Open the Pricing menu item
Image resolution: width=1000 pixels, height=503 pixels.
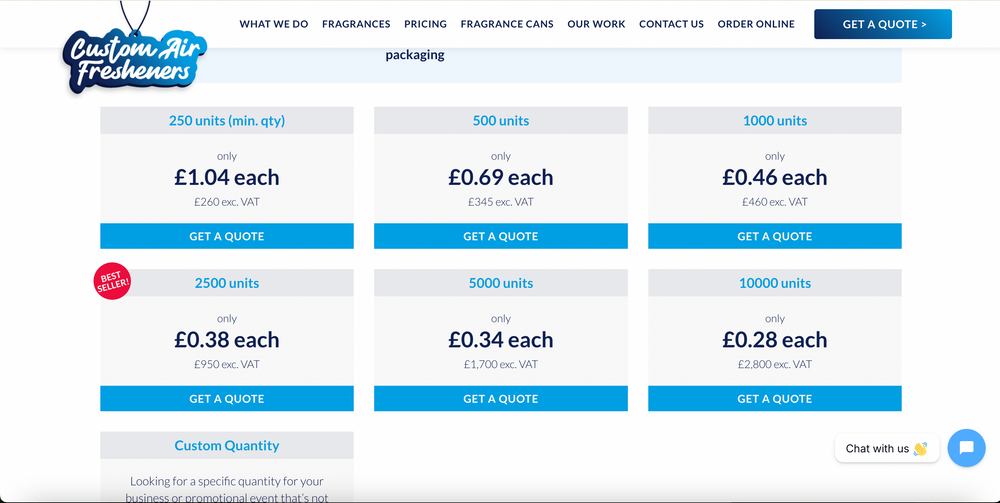[x=425, y=24]
